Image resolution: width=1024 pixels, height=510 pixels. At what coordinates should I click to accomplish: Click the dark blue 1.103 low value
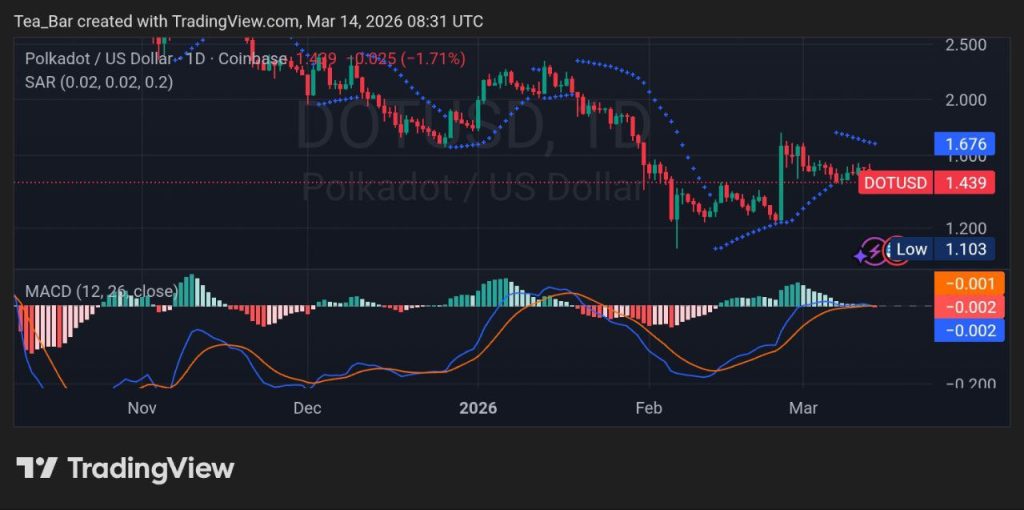pyautogui.click(x=965, y=249)
